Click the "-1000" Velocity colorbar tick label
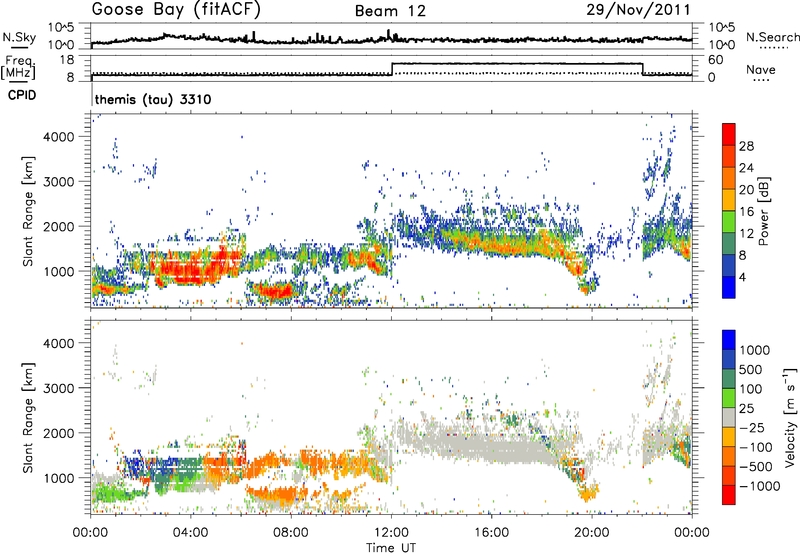Image resolution: width=800 pixels, height=554 pixels. [760, 486]
